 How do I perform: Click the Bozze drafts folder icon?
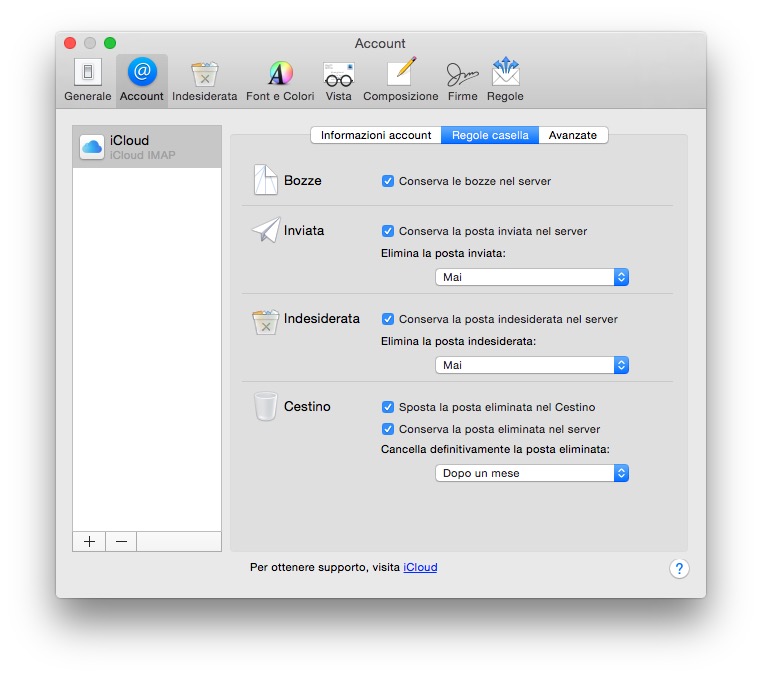266,179
